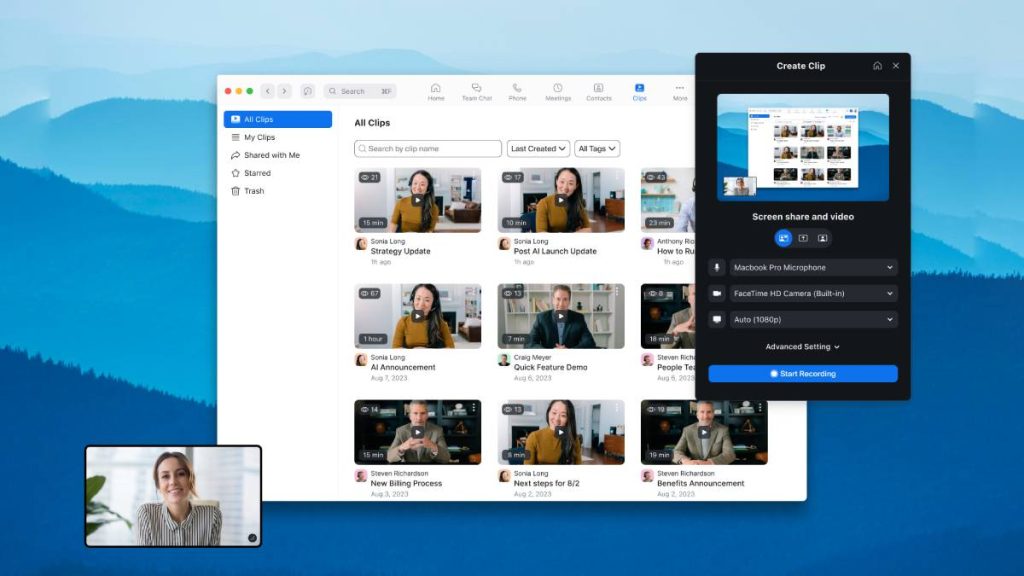Open Benefits Announcement title

701,484
